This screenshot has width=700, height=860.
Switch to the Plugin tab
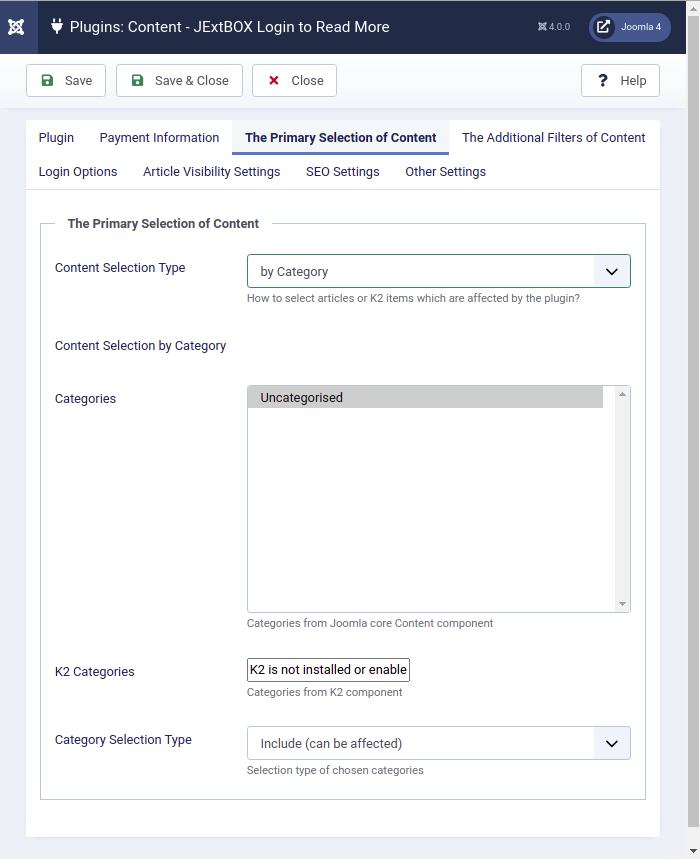56,138
